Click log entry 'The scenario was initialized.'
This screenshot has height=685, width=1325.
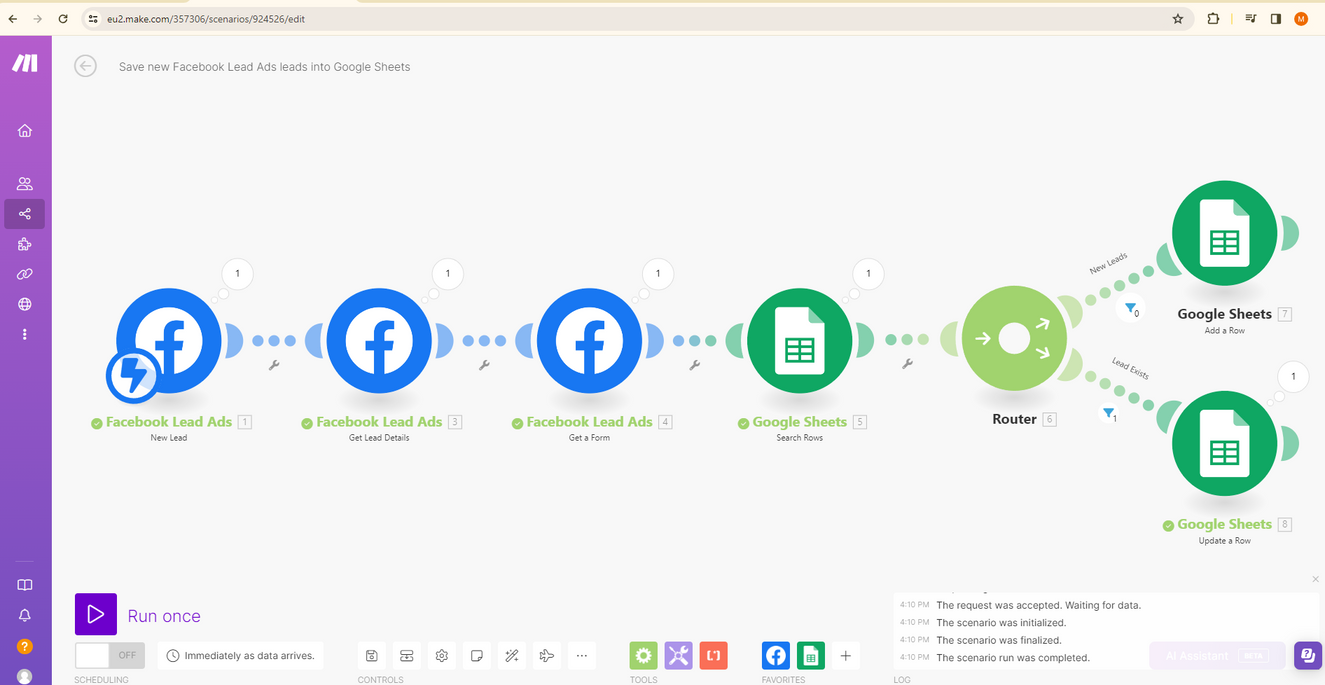(1001, 623)
